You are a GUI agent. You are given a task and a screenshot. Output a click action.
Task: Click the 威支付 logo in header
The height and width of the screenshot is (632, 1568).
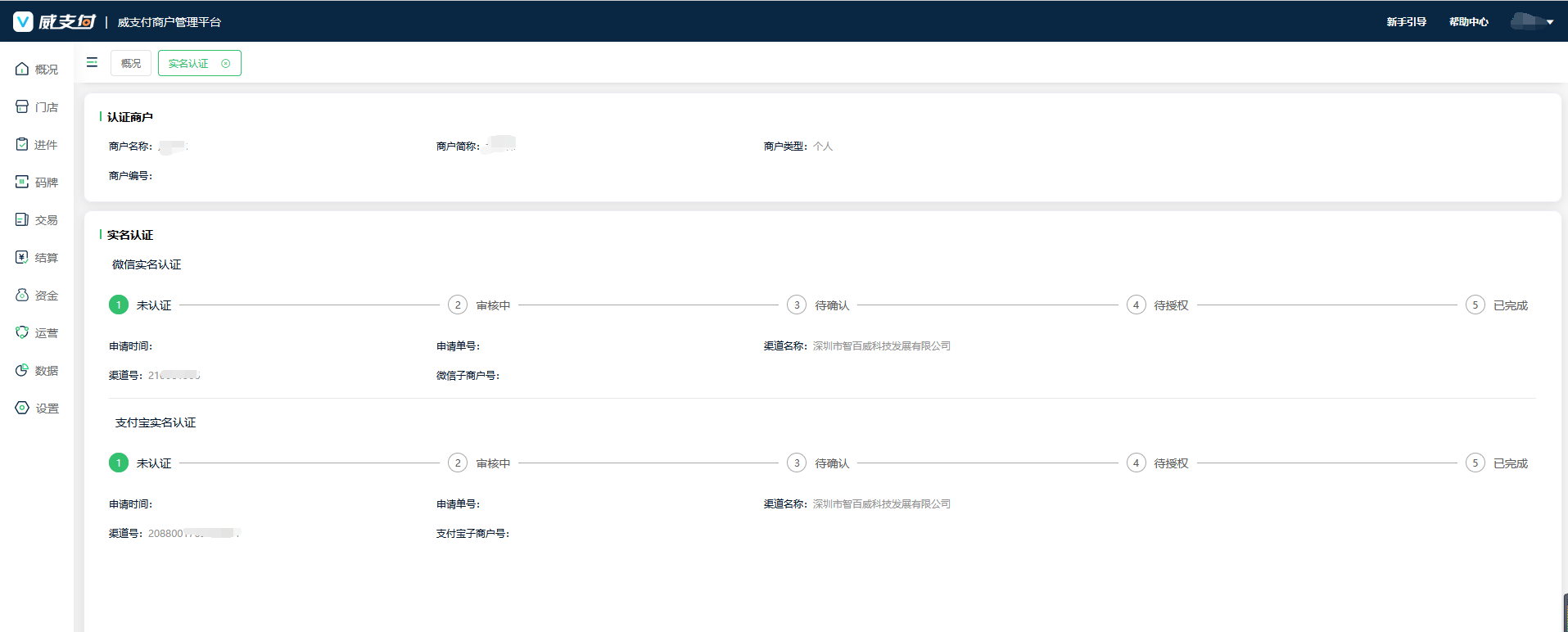[55, 22]
